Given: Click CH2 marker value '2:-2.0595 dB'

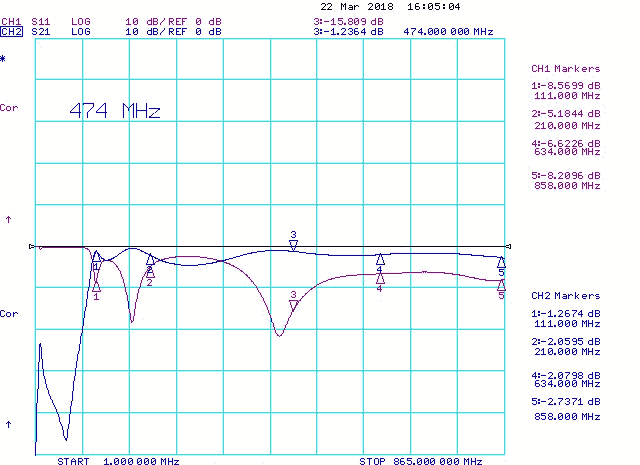Looking at the screenshot, I should [x=566, y=342].
